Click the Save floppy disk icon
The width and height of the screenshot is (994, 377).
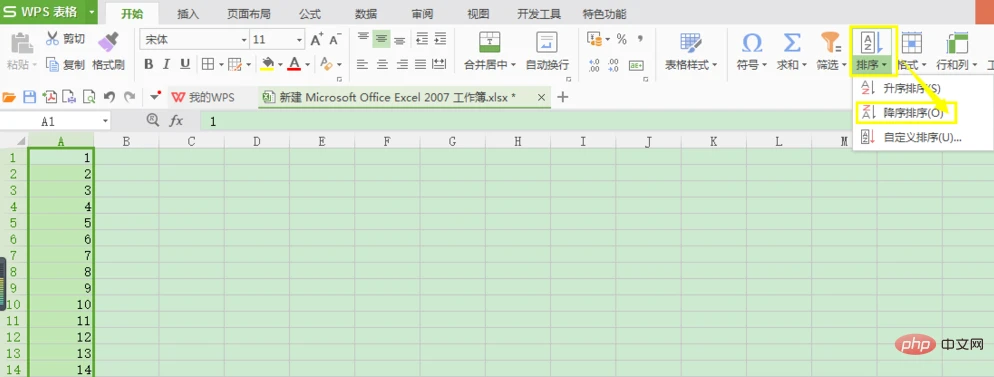pos(29,97)
